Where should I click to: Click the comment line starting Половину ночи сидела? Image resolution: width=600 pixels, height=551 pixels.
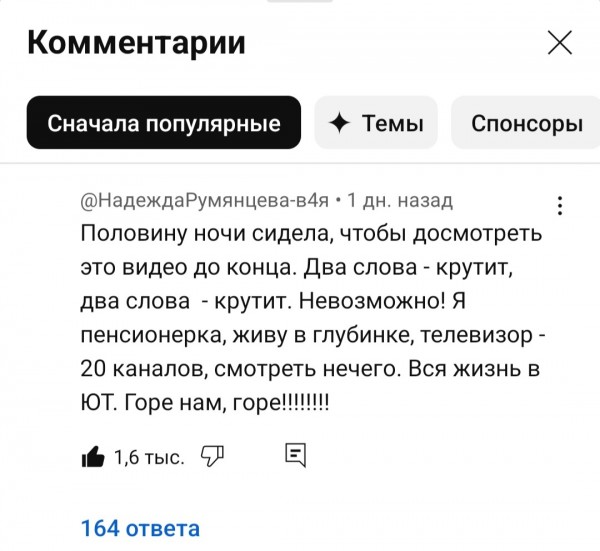point(310,234)
